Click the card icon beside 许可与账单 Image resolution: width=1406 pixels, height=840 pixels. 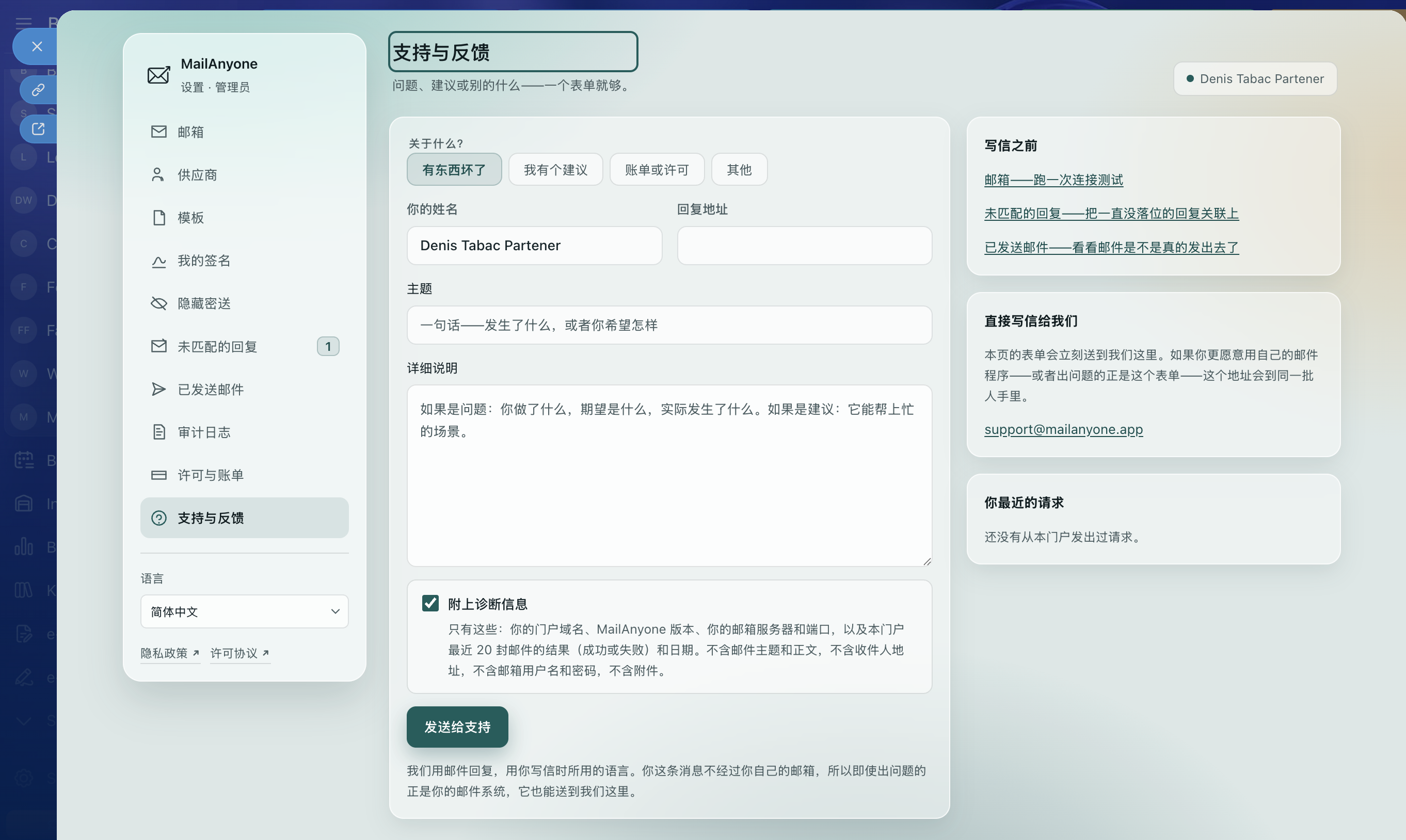tap(158, 475)
